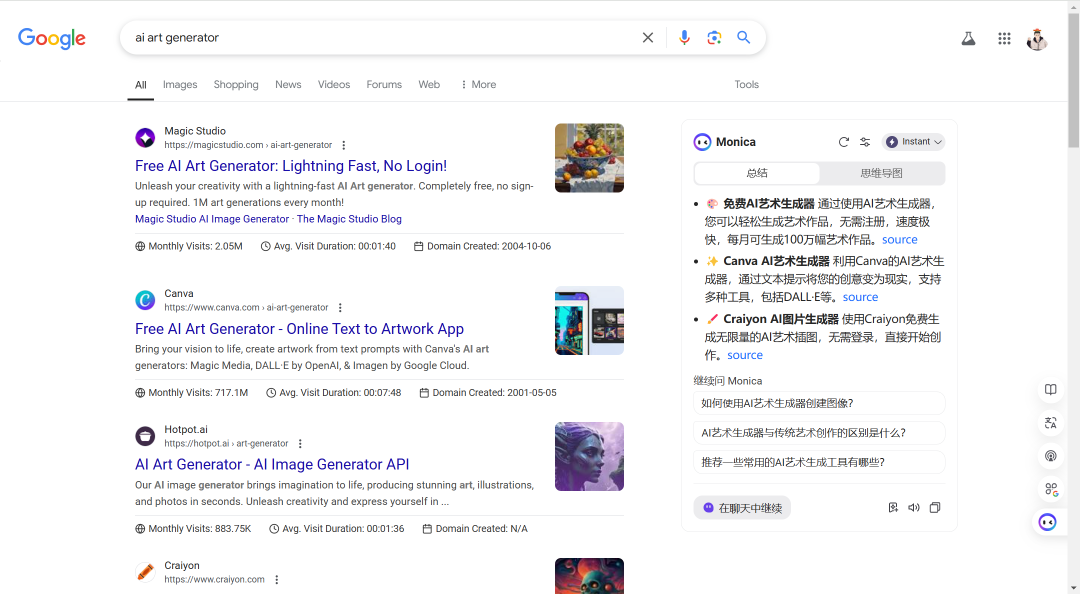Open Canva result thumbnail image
Screen dimensions: 1080x594
[589, 320]
